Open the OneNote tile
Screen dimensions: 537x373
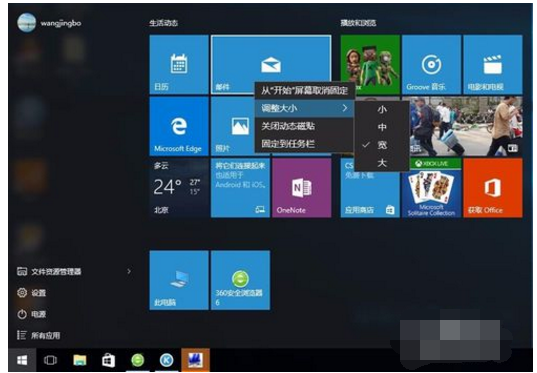[x=302, y=188]
